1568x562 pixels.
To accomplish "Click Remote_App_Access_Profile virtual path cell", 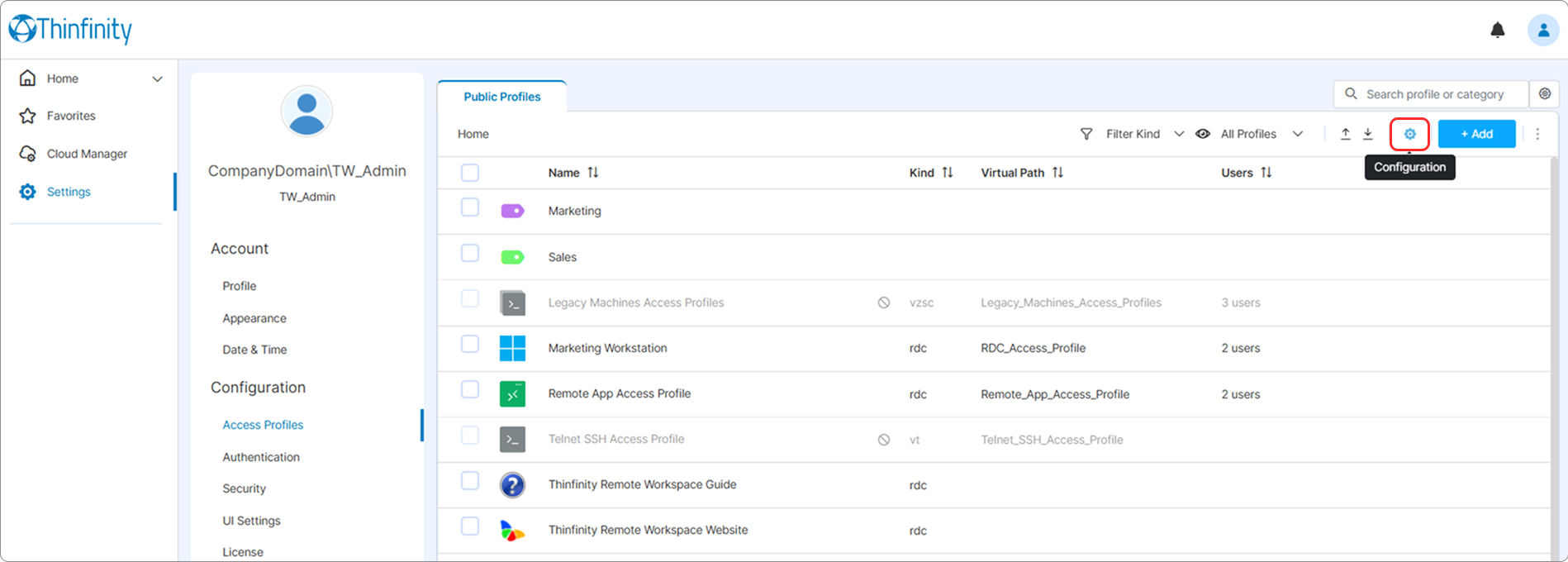I will tap(1055, 394).
